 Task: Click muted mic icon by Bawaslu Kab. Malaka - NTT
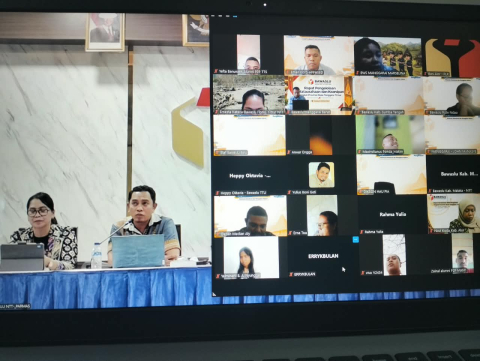[430, 191]
